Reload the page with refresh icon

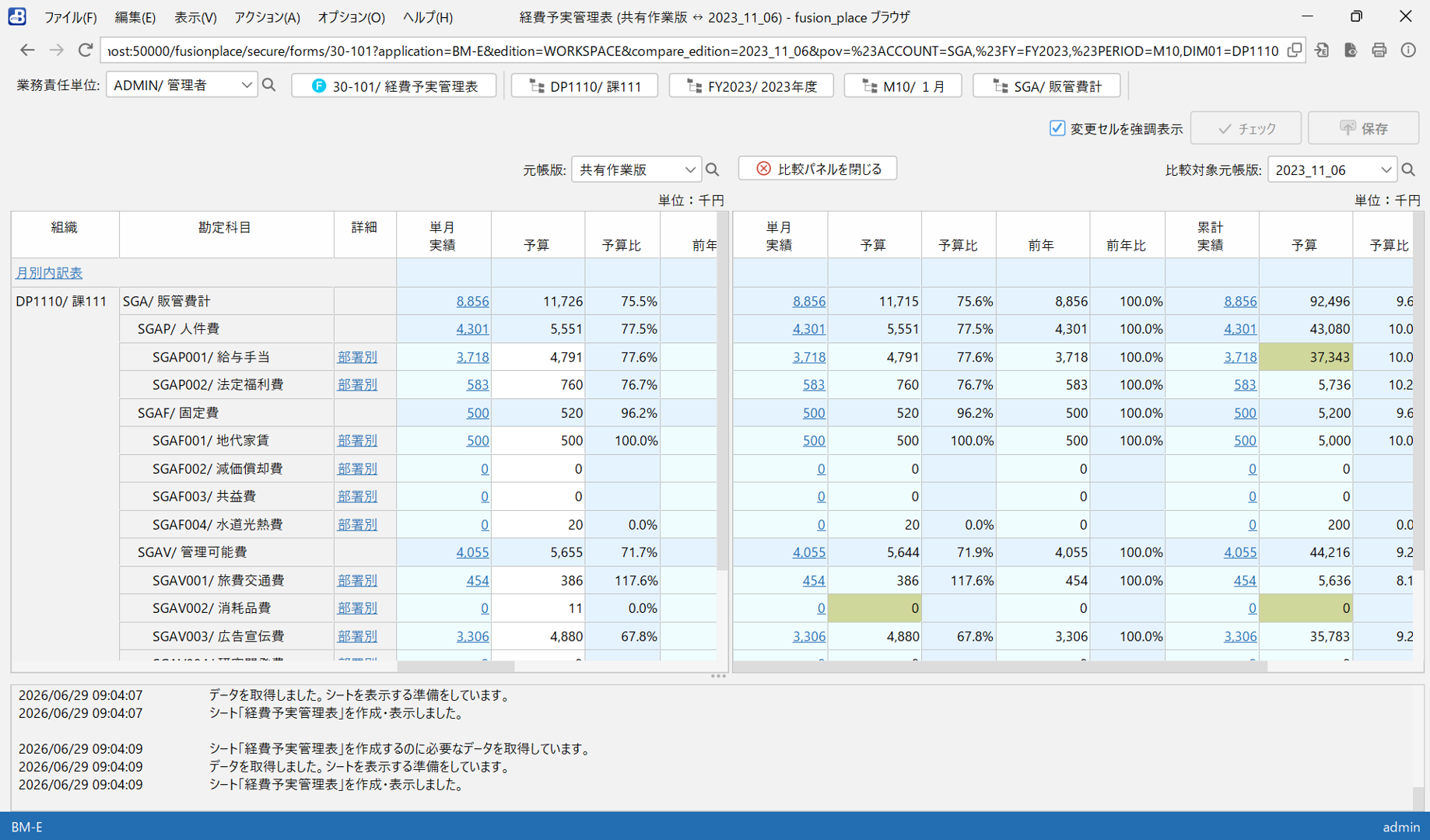[x=86, y=51]
